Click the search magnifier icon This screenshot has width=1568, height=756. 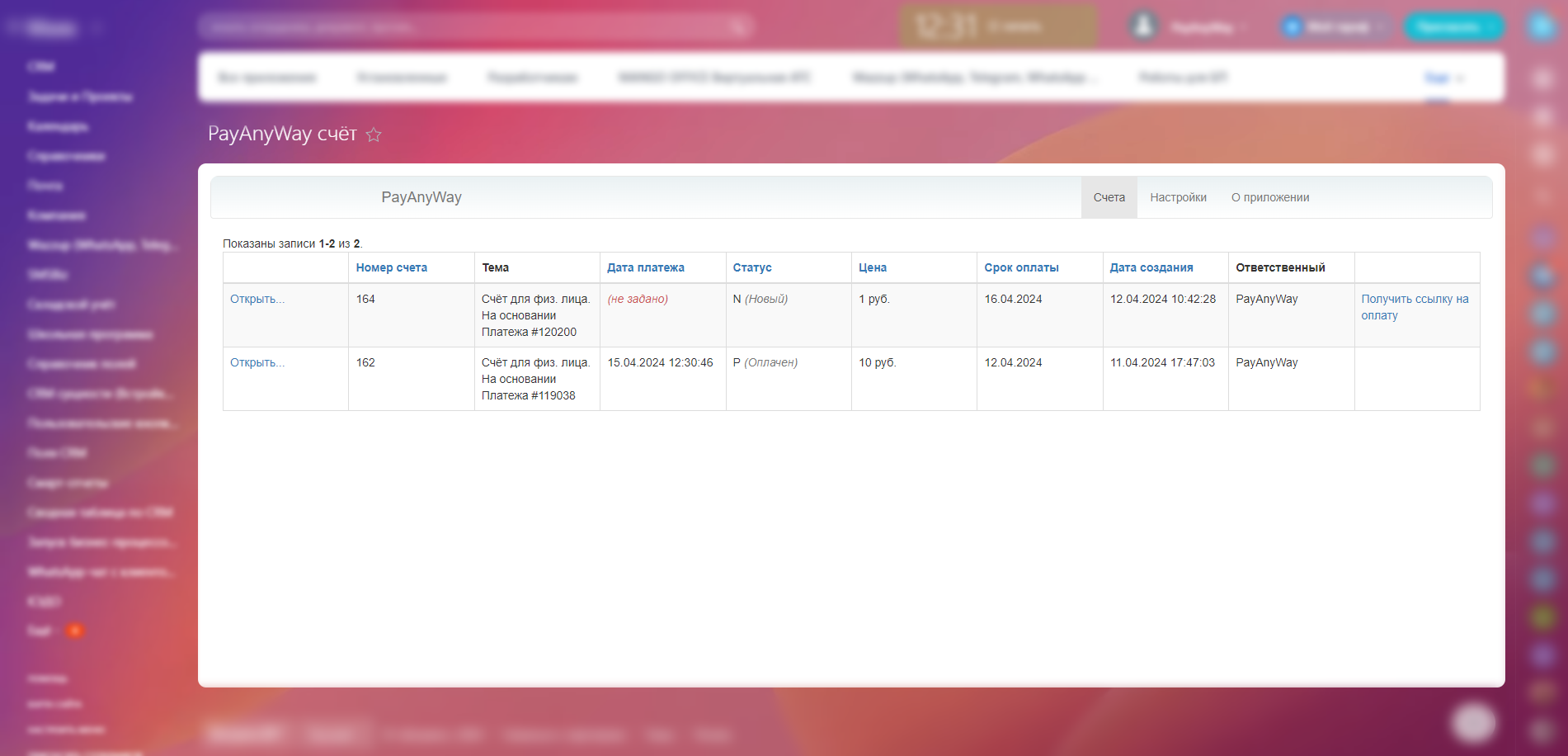[x=737, y=27]
